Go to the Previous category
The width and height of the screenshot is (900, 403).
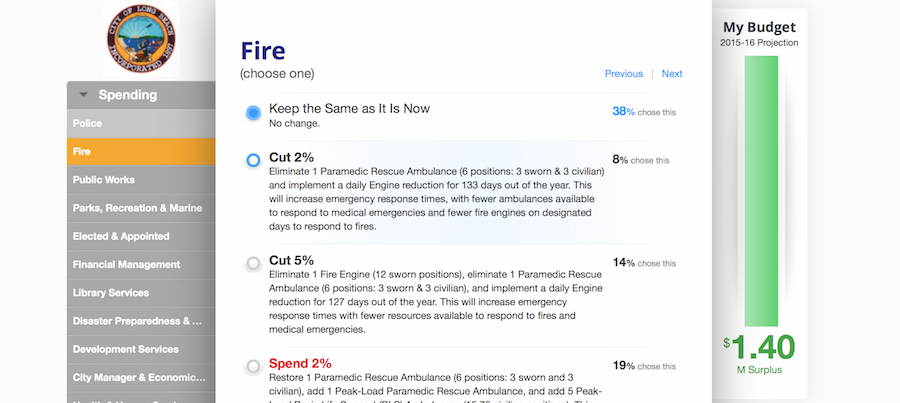tap(624, 74)
